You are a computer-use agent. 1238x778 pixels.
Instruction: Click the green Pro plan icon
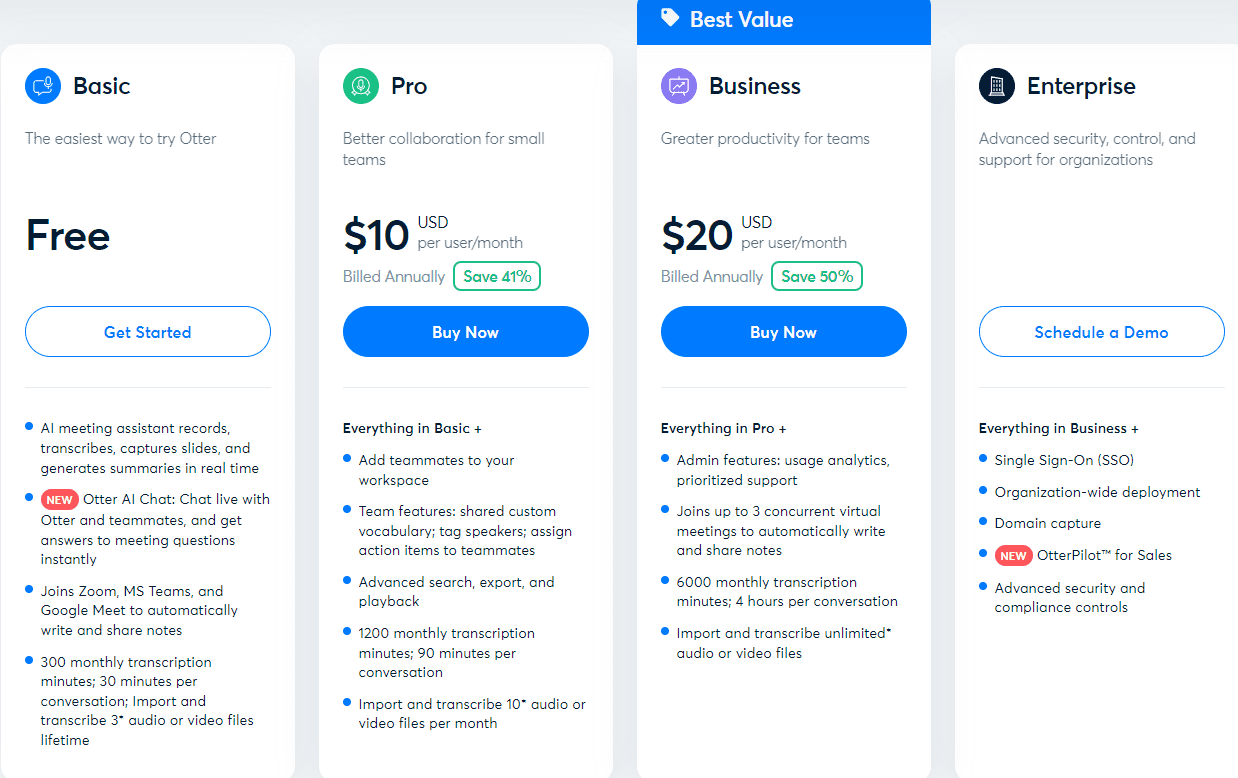(361, 86)
